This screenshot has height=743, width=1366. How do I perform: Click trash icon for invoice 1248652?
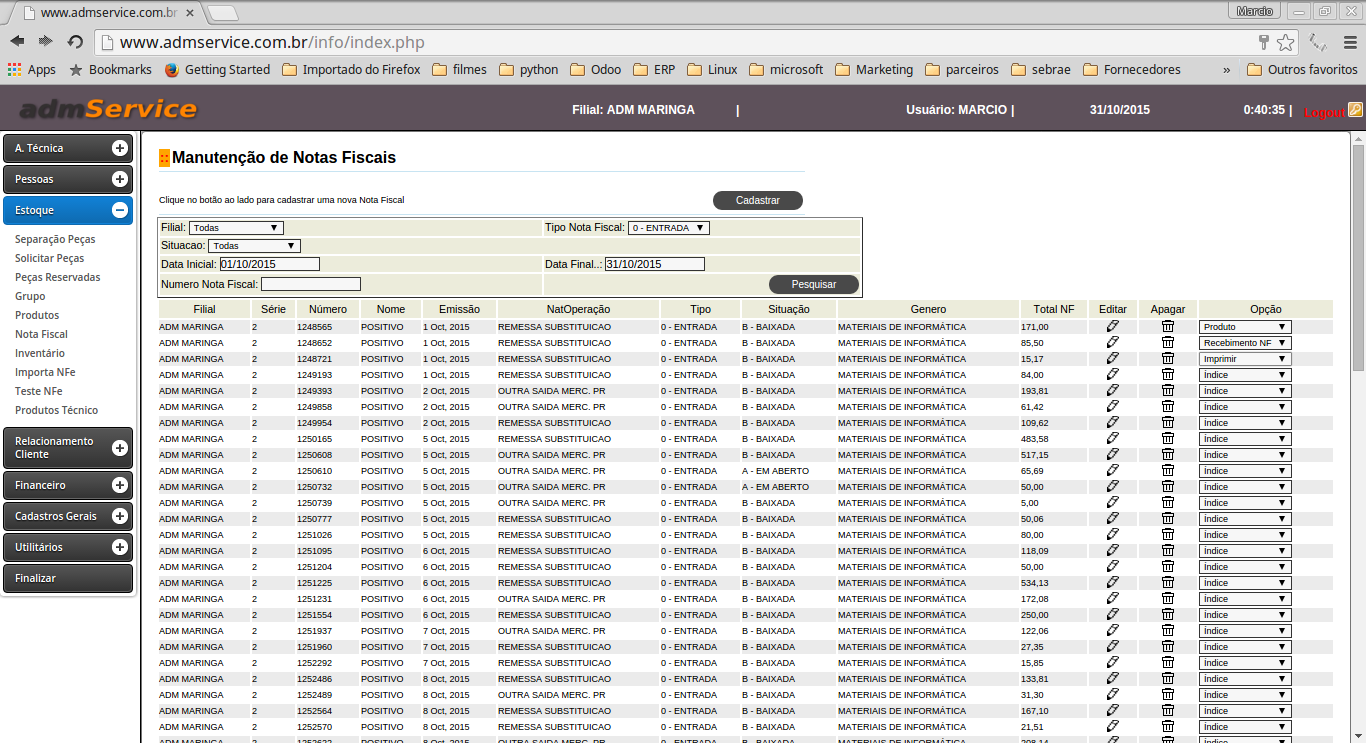[x=1167, y=343]
